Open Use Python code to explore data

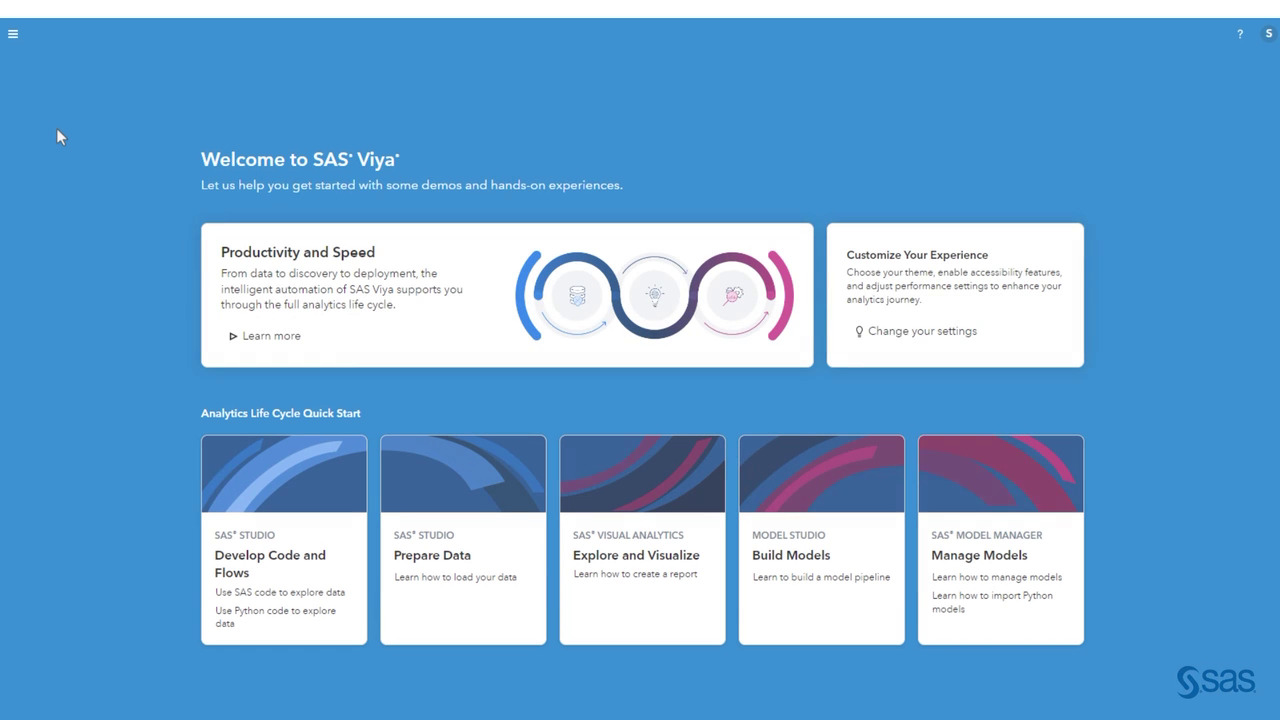(x=276, y=617)
